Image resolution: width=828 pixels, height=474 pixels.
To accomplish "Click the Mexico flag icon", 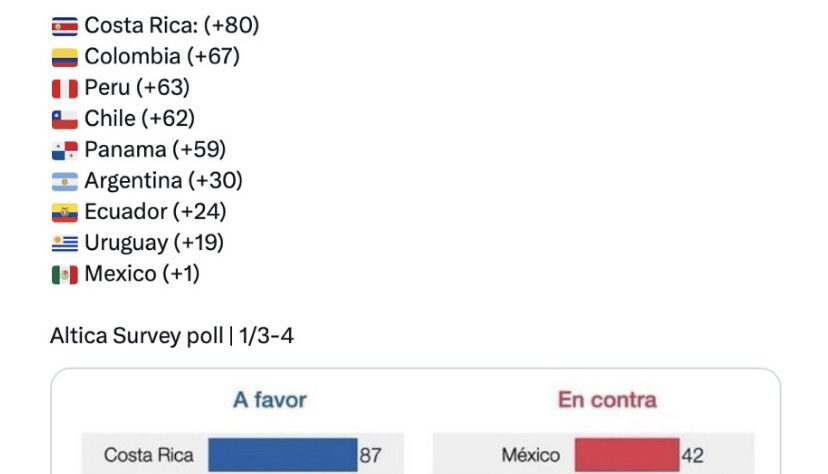I will (64, 274).
